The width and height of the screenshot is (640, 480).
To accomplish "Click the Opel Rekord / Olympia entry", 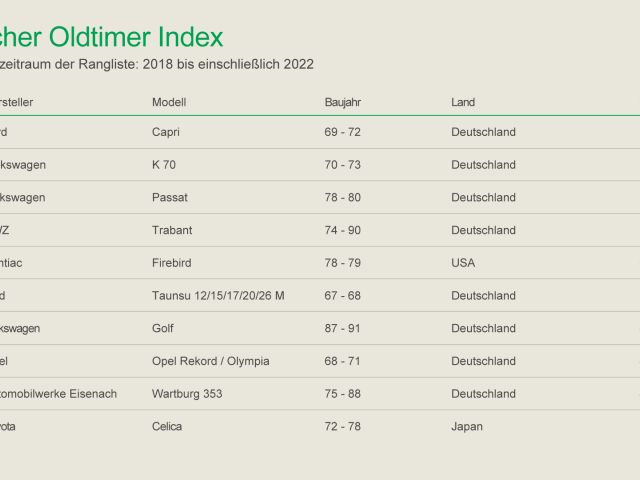I will [211, 361].
